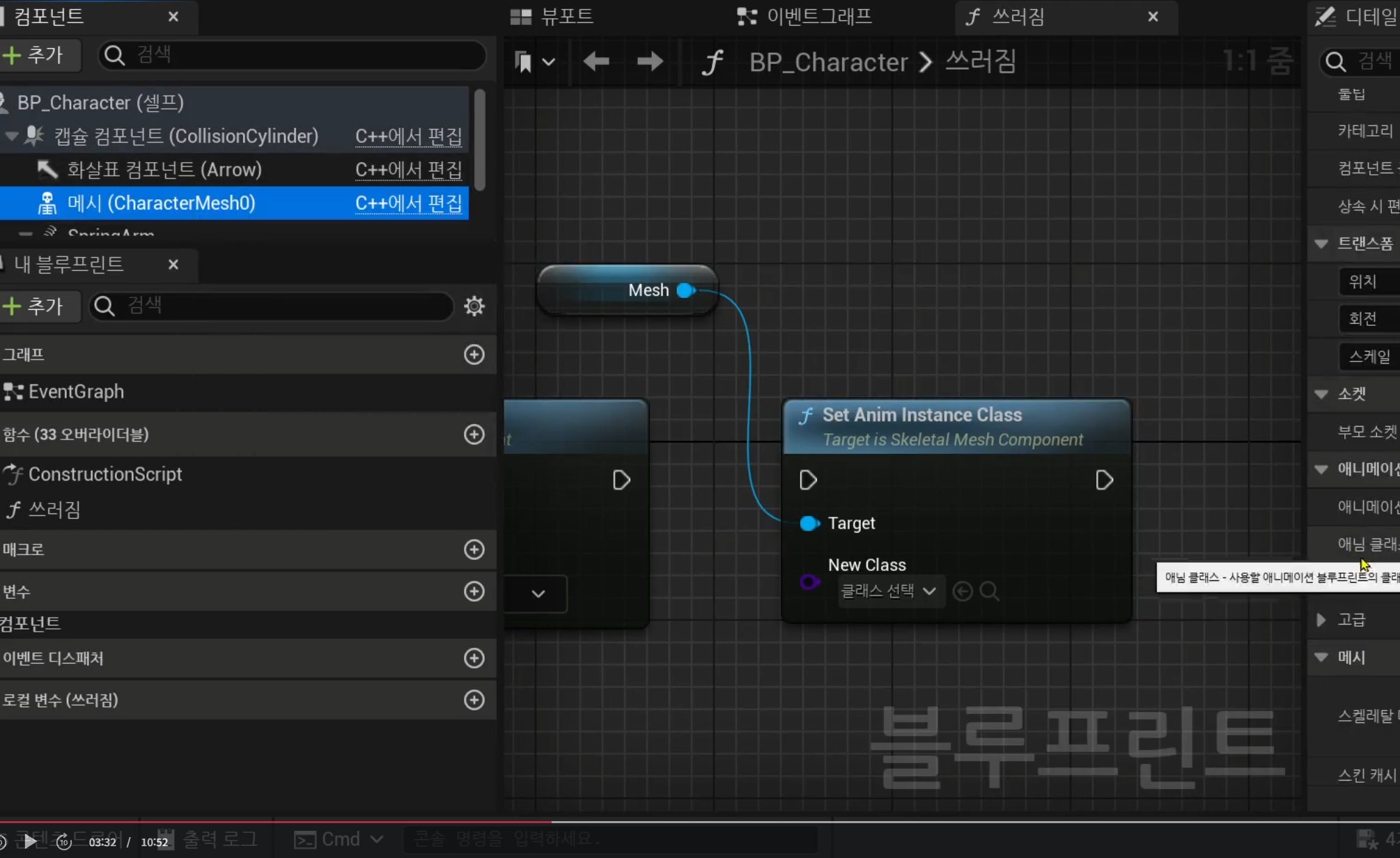1400x858 pixels.
Task: Click the 컴포넌트 category under variables
Action: click(31, 623)
